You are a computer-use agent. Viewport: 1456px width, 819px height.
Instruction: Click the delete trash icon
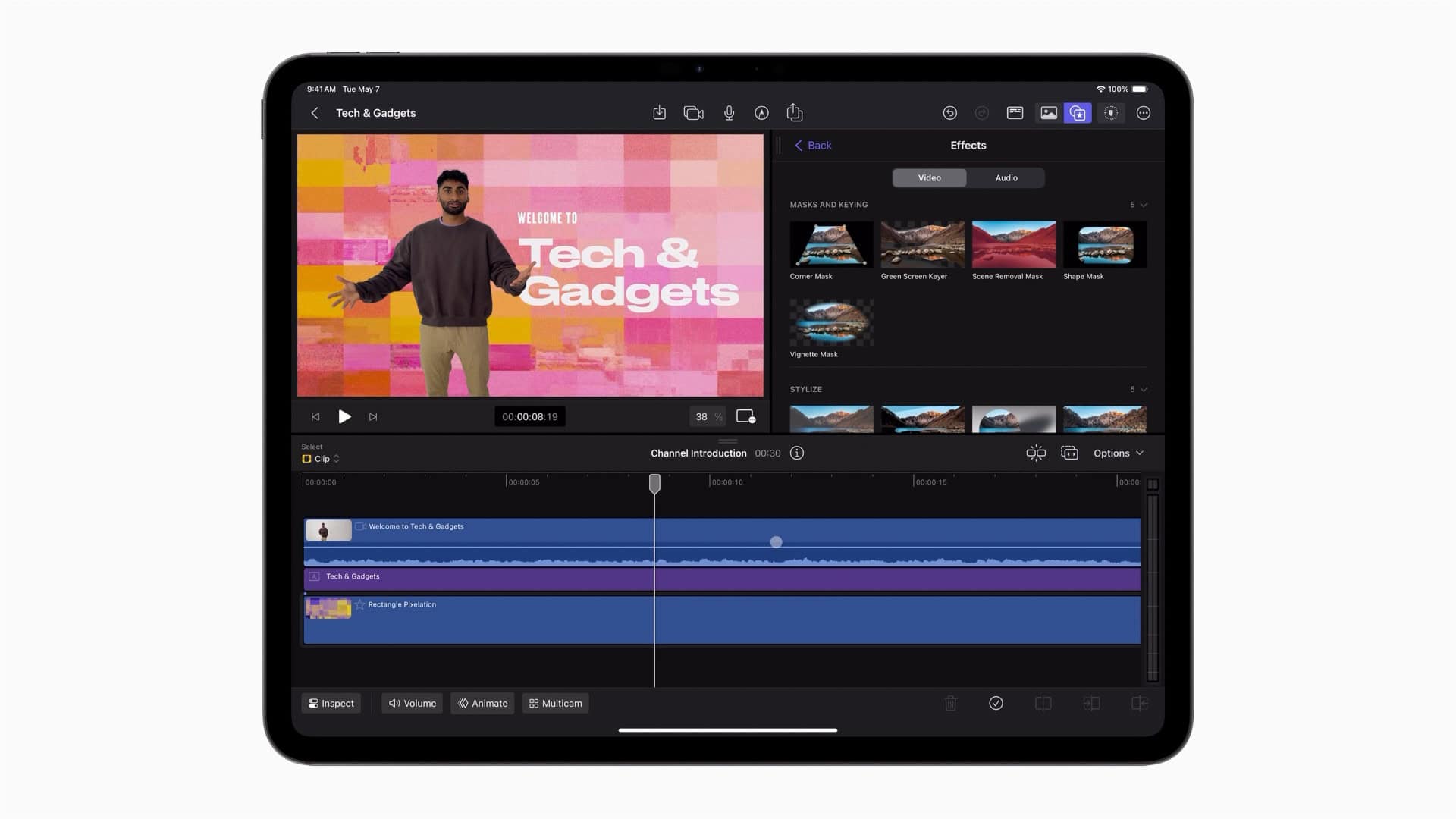tap(950, 703)
